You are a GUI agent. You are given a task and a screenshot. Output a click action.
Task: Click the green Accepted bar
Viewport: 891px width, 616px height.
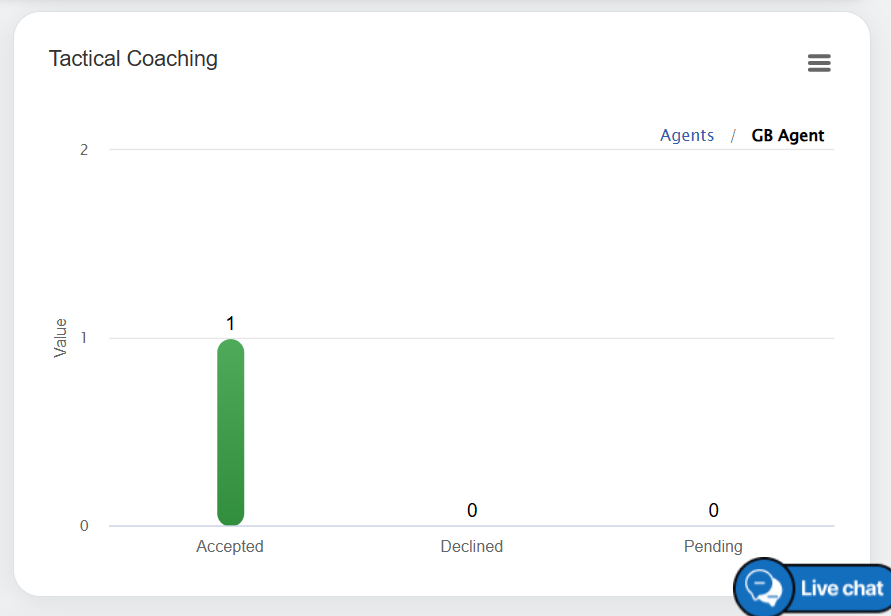click(231, 432)
